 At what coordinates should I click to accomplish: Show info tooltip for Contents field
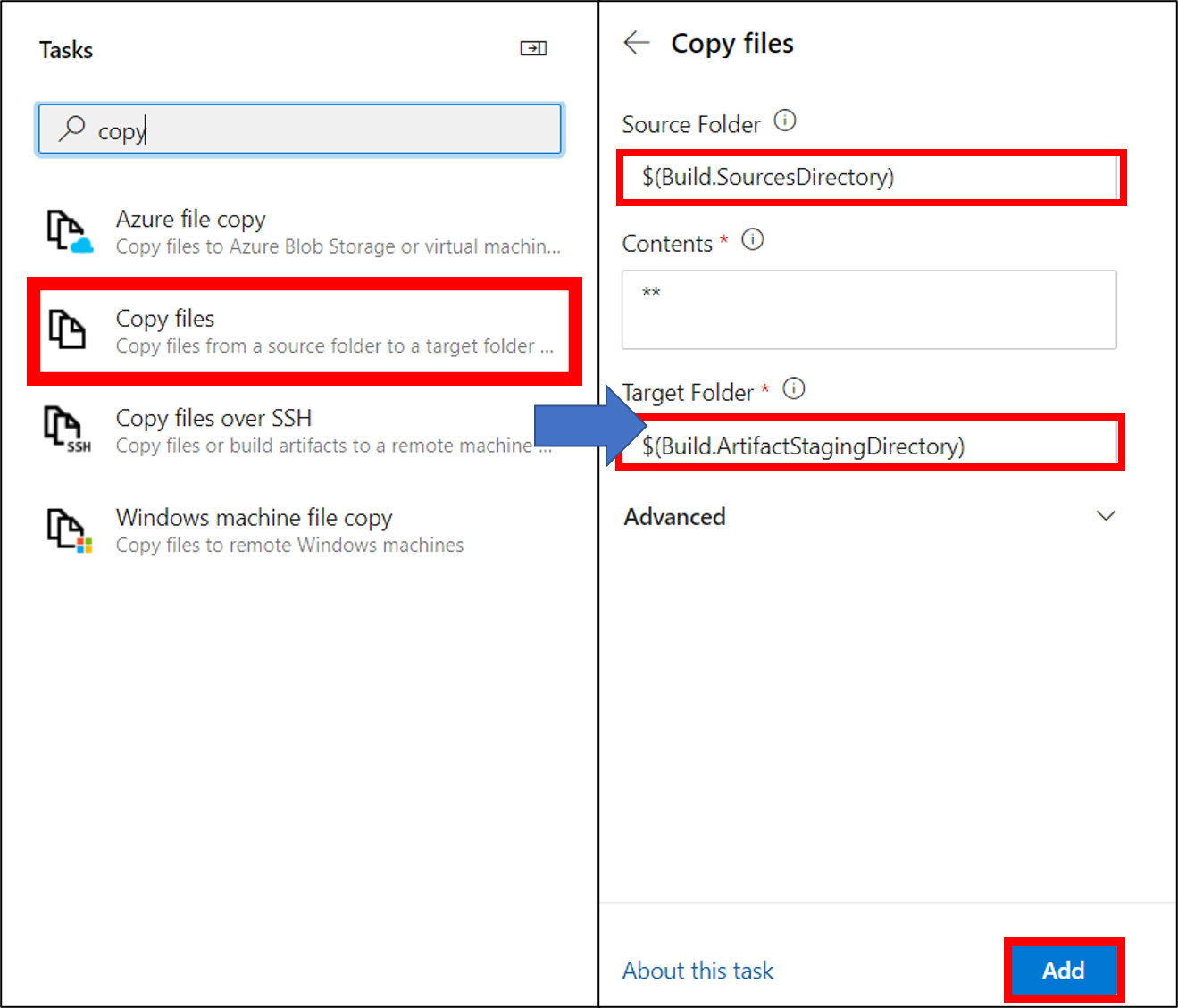click(x=753, y=240)
